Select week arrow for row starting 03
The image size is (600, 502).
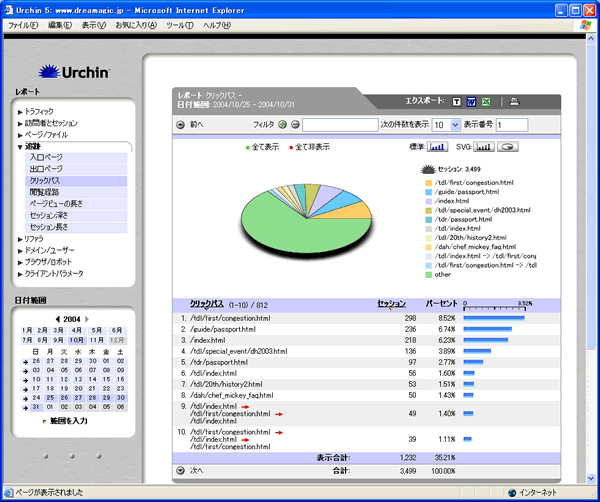coord(25,371)
